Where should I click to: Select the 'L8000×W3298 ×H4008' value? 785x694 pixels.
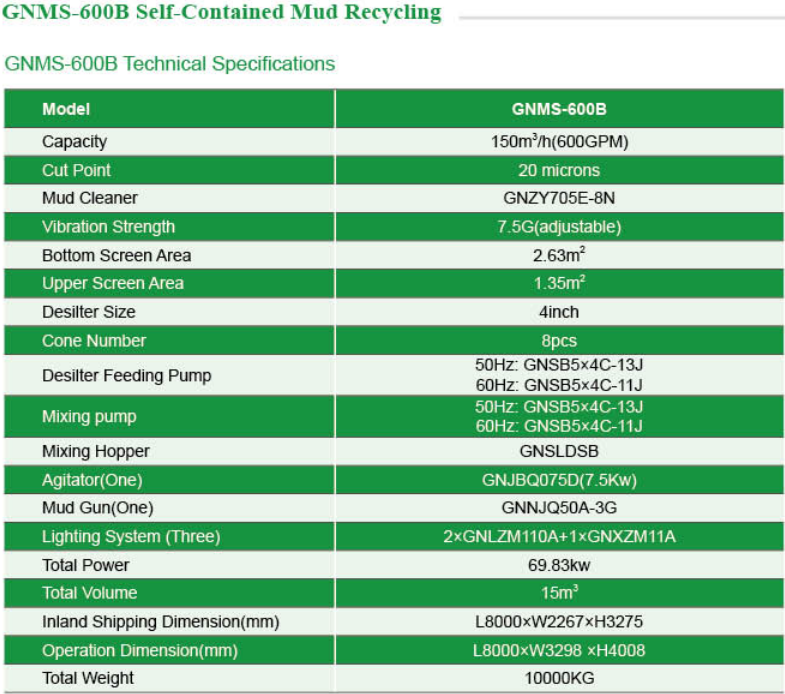[559, 650]
